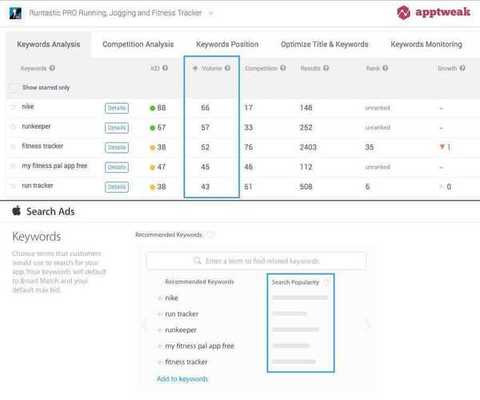Go to Optimize Title & Keywords tab
The image size is (480, 400).
324,44
